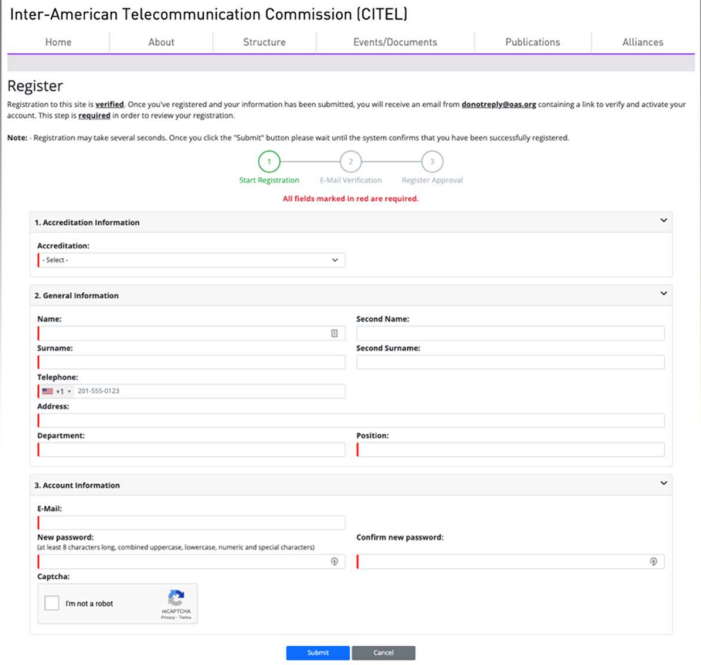
Task: Collapse the Account Information section
Action: (663, 484)
